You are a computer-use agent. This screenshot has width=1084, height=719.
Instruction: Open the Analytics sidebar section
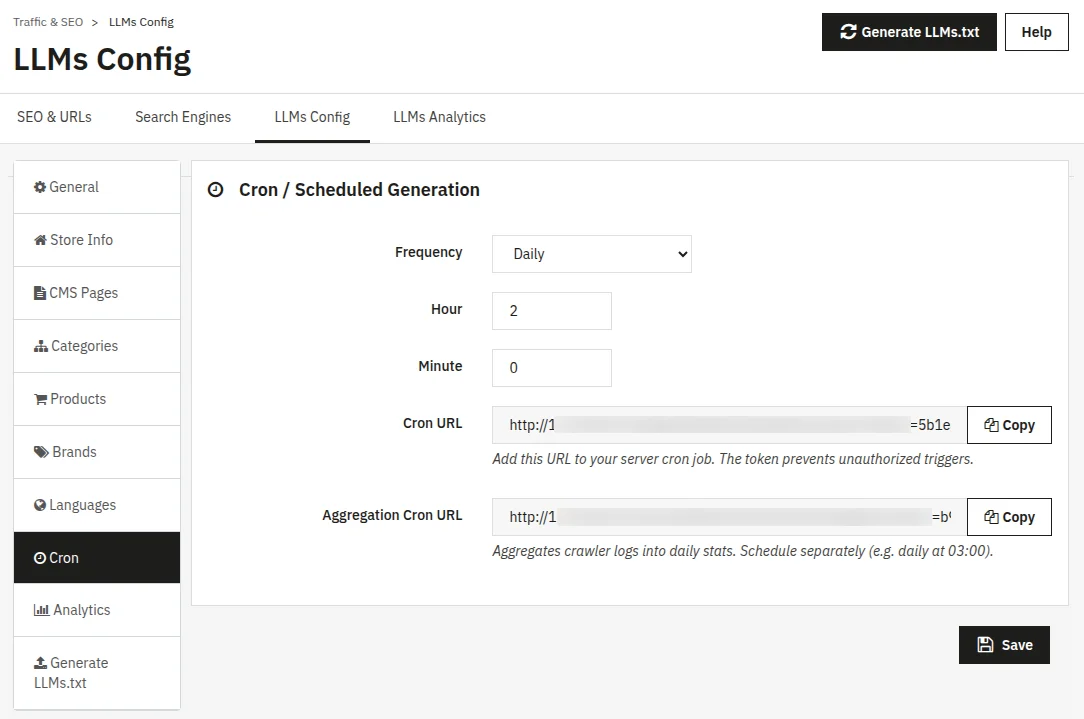pos(97,610)
